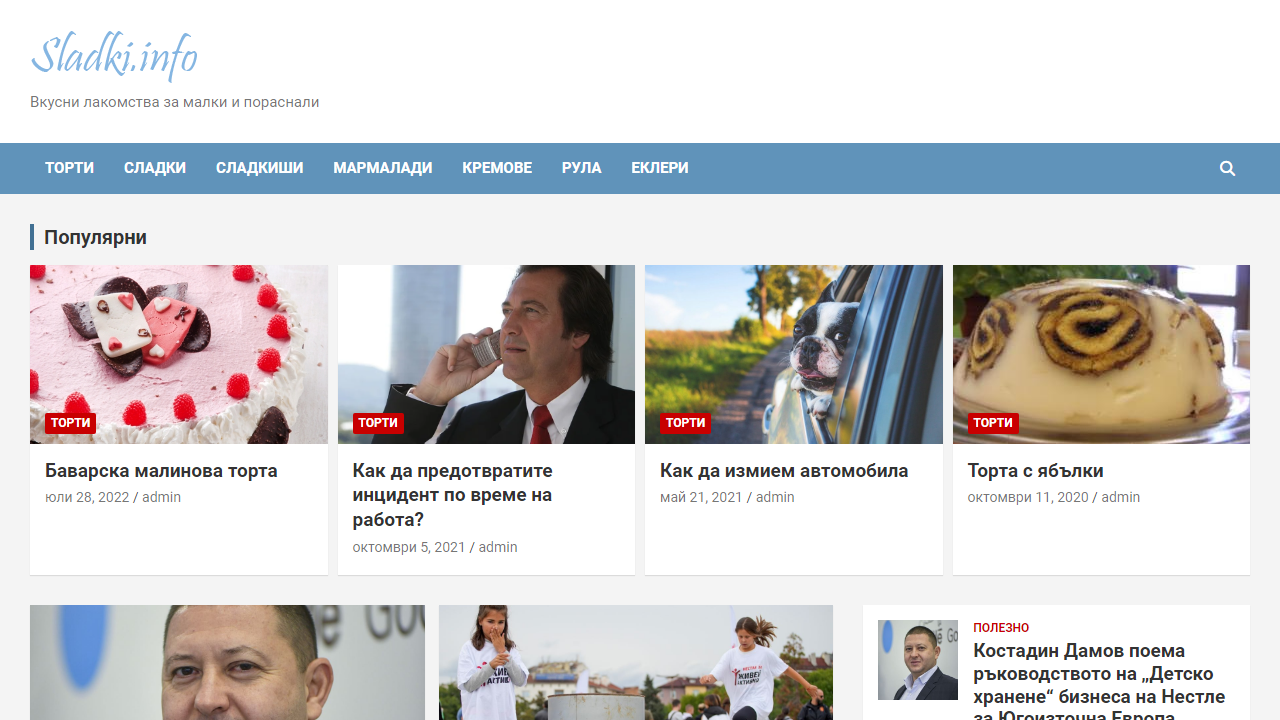Screen dimensions: 1280x720
Task: Select СЛАДКИШИ in the navigation bar
Action: [259, 168]
